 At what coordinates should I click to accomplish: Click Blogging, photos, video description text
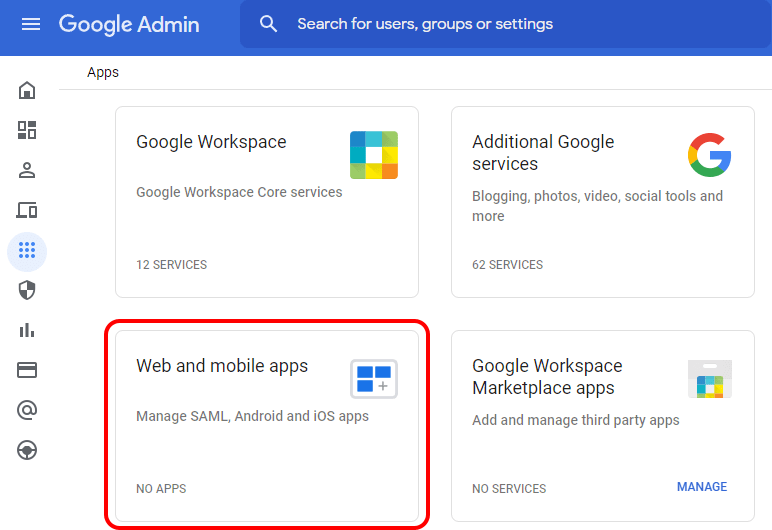(x=597, y=206)
